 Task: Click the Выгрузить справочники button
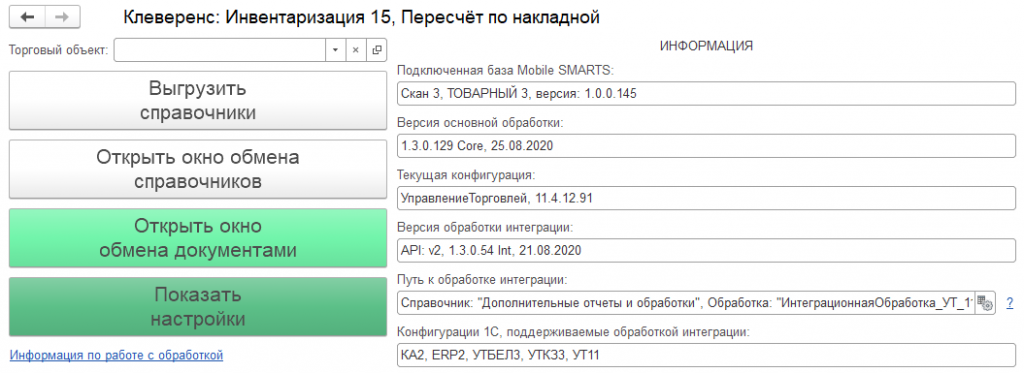click(198, 100)
